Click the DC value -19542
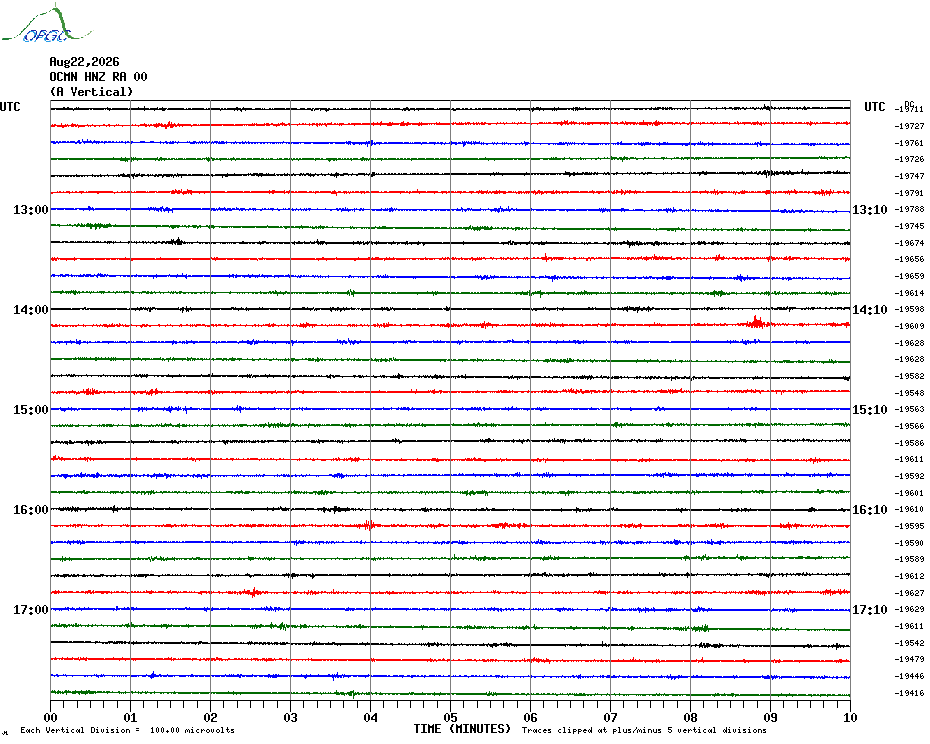Image resolution: width=930 pixels, height=744 pixels. [909, 643]
